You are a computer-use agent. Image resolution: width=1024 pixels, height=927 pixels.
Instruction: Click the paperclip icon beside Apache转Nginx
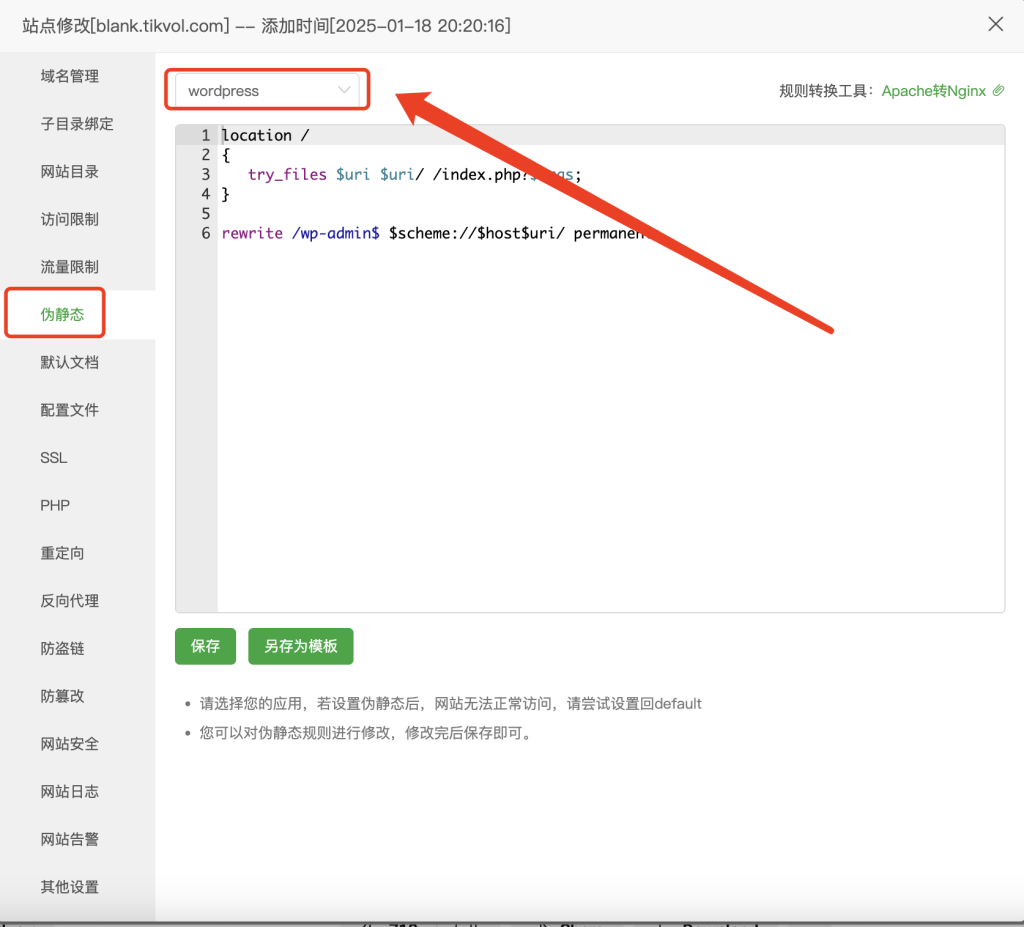(x=997, y=91)
